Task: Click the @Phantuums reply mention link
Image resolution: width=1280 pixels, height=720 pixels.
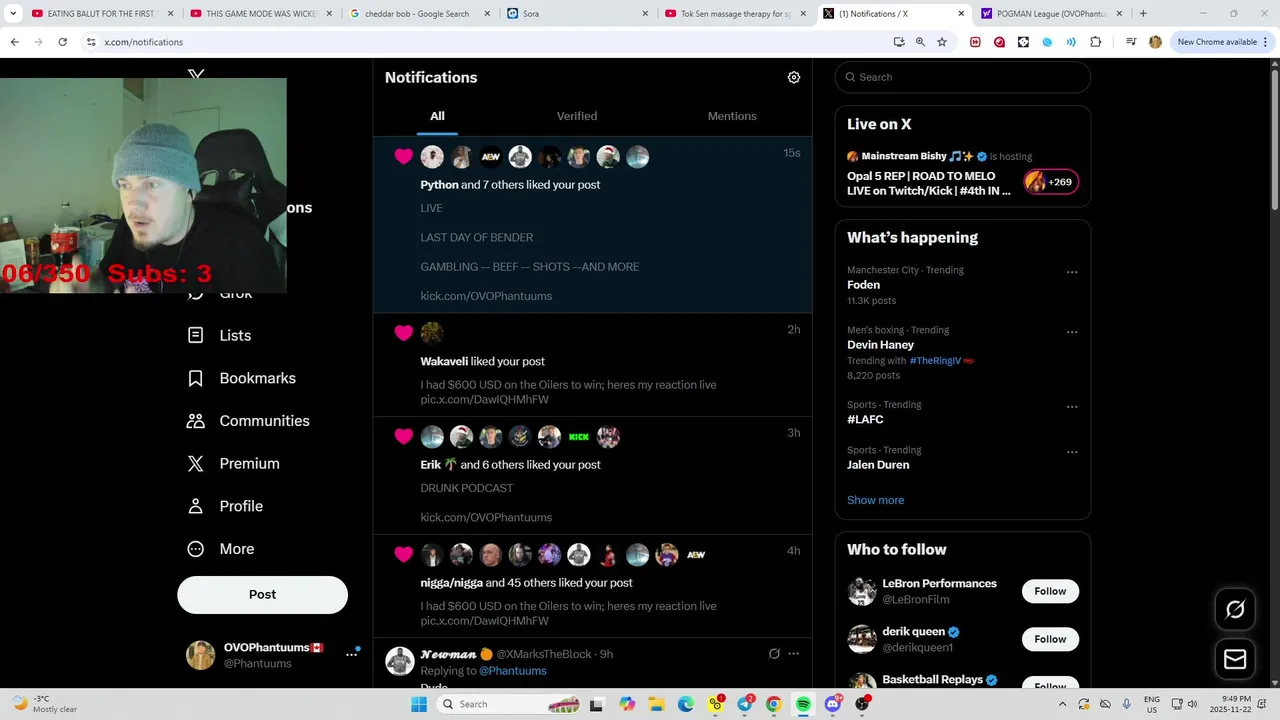Action: coord(512,671)
